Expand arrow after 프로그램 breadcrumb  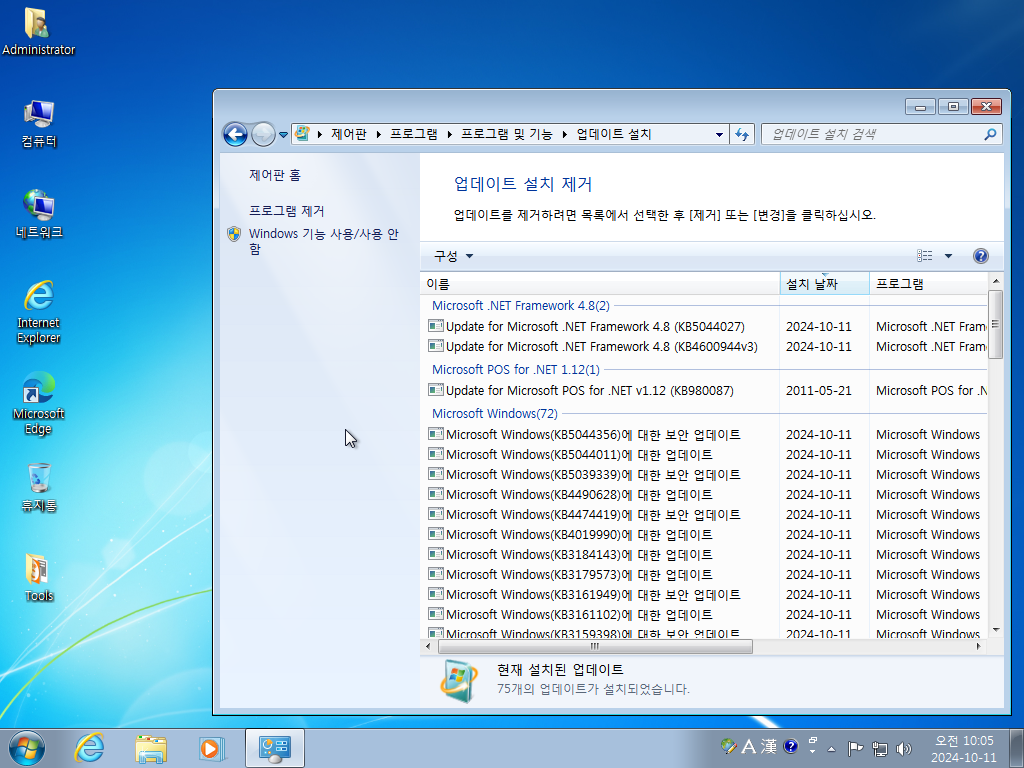(450, 135)
